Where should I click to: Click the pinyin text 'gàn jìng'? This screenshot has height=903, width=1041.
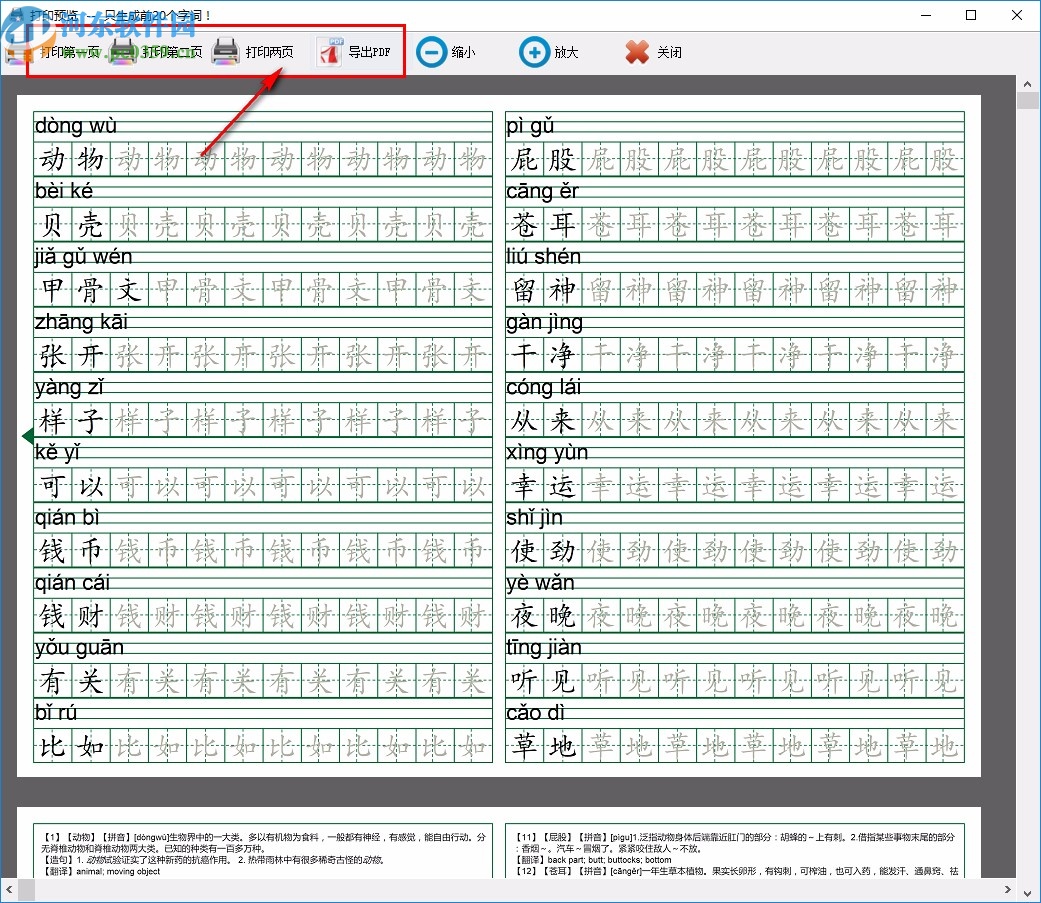544,322
